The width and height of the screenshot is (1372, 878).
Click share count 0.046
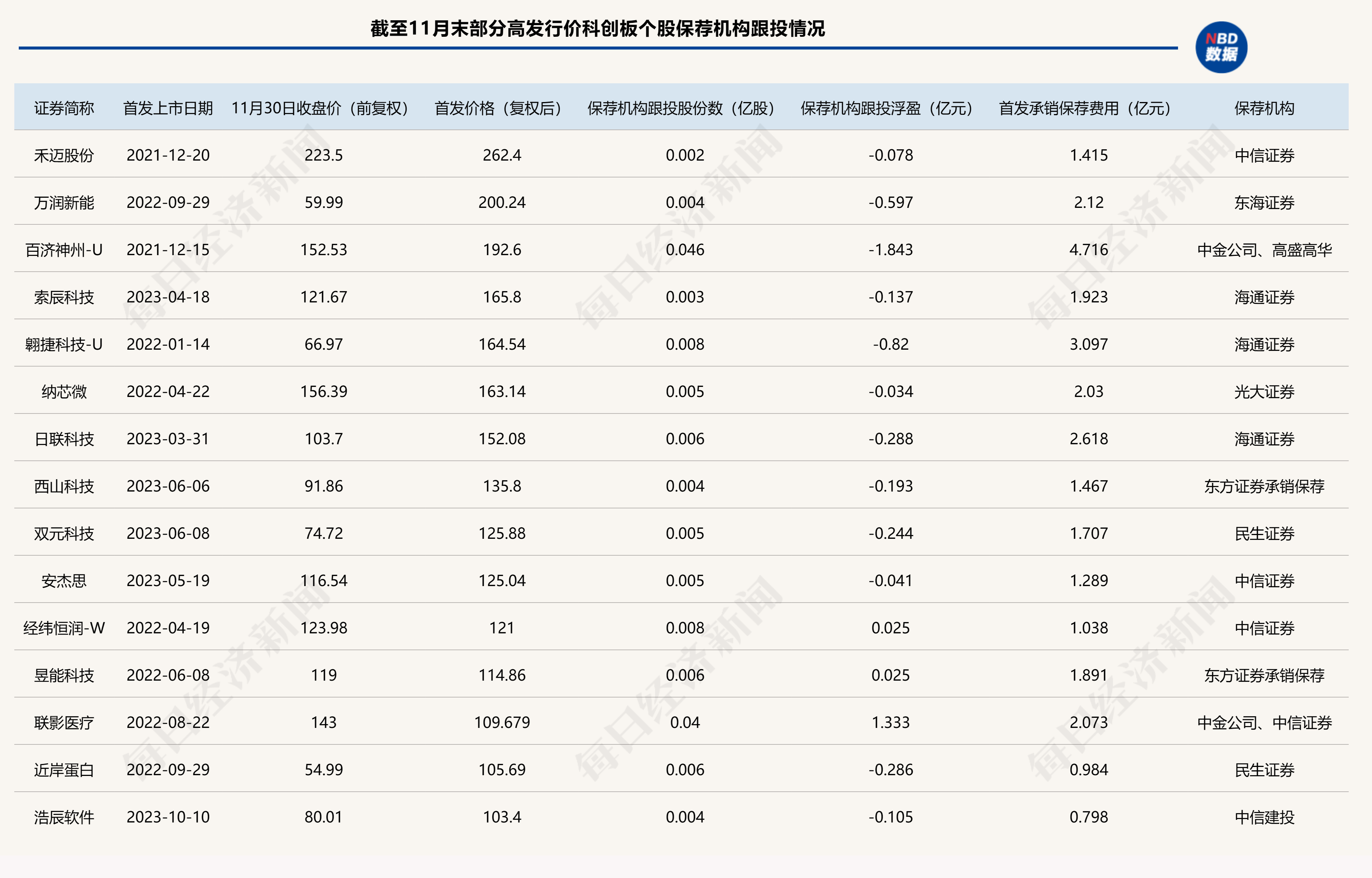click(x=685, y=250)
